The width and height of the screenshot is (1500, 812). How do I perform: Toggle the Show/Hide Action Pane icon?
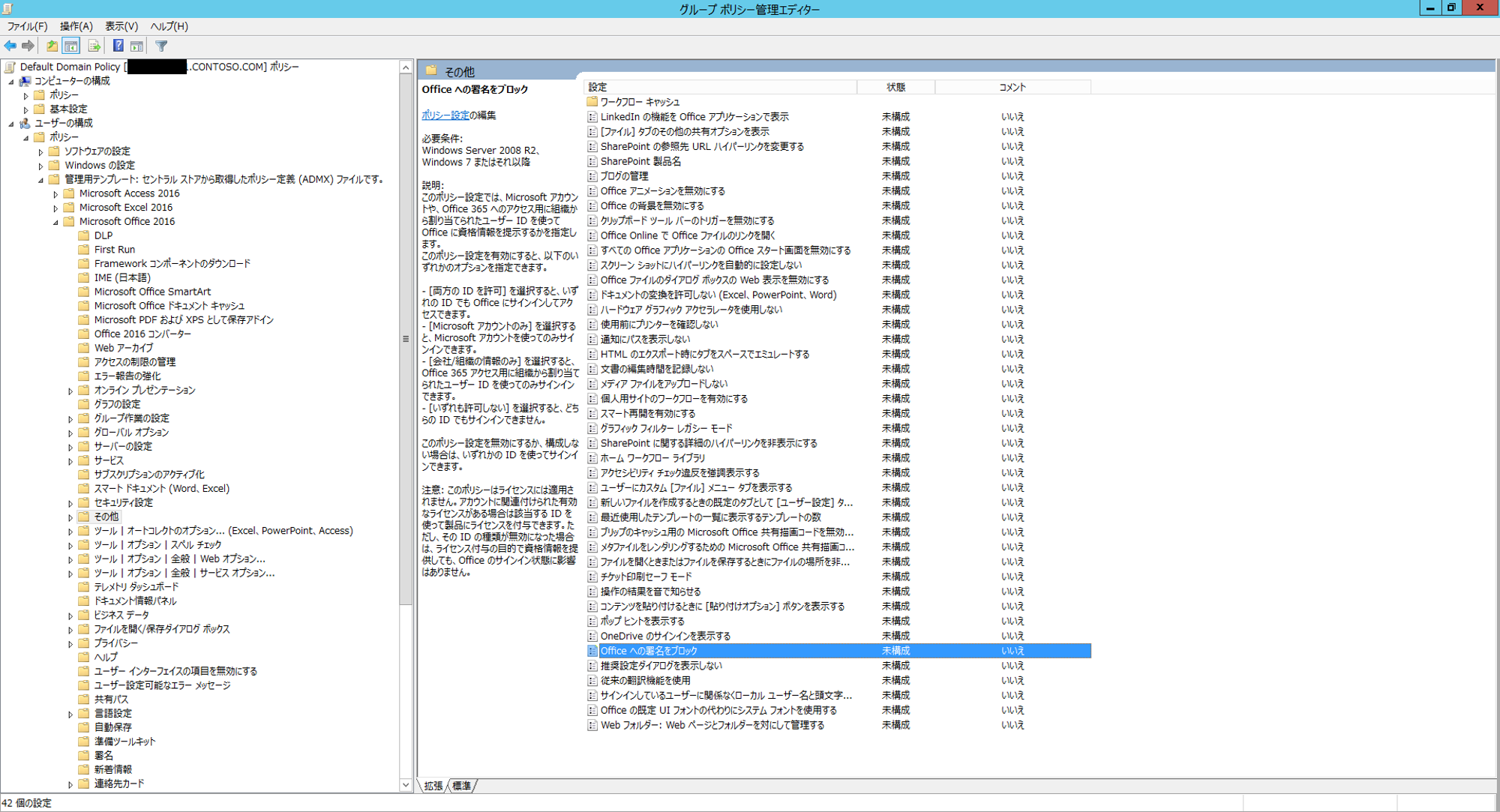tap(136, 46)
